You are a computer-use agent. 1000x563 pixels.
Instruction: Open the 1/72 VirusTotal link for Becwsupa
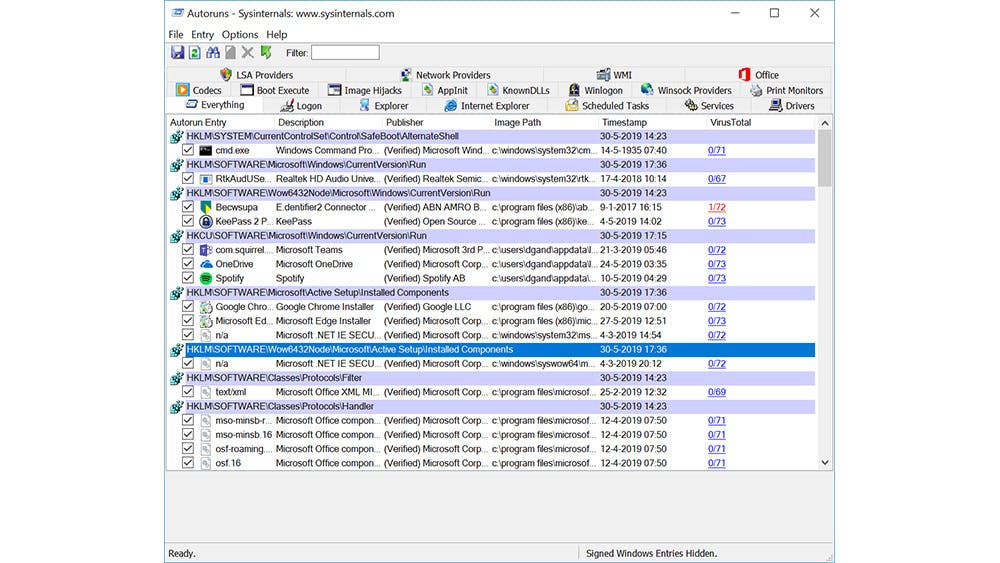[x=716, y=207]
